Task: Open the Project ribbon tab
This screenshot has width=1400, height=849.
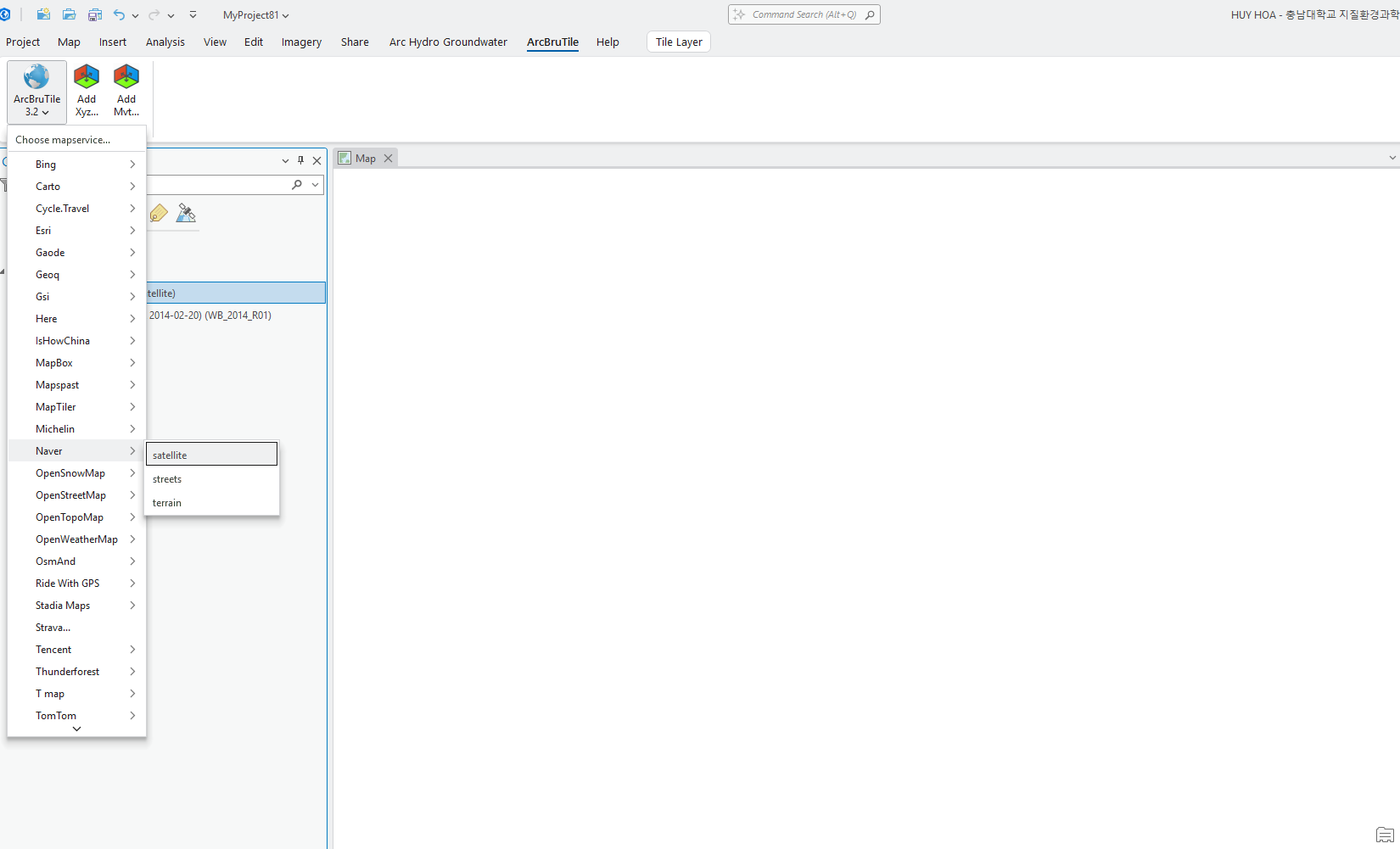Action: tap(23, 42)
